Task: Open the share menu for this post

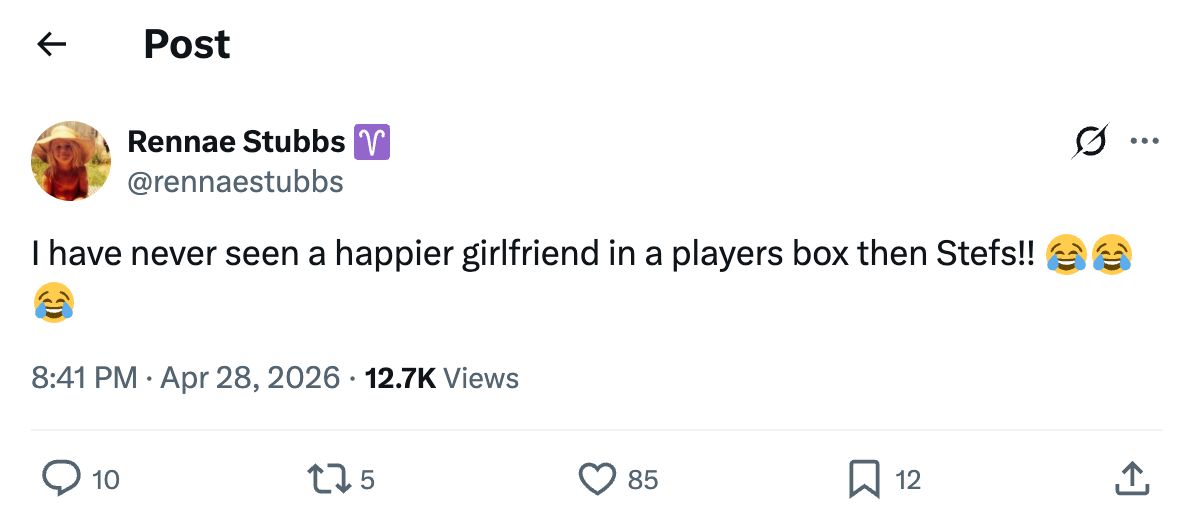Action: tap(1131, 479)
